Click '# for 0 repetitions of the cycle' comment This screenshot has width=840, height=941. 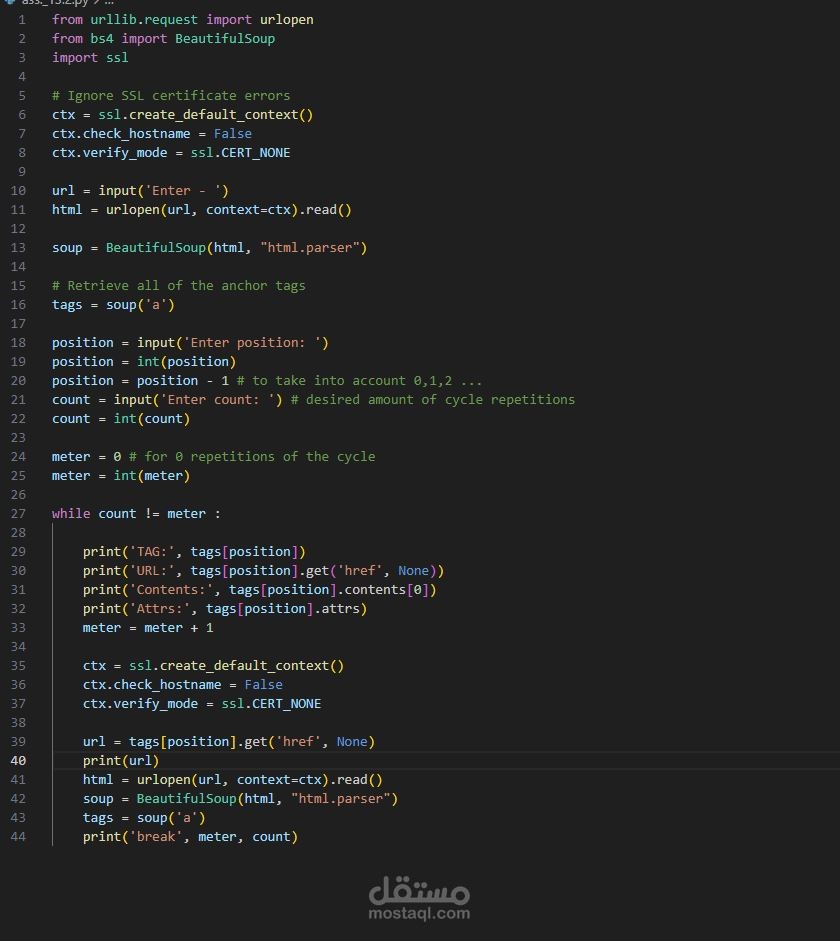point(252,457)
